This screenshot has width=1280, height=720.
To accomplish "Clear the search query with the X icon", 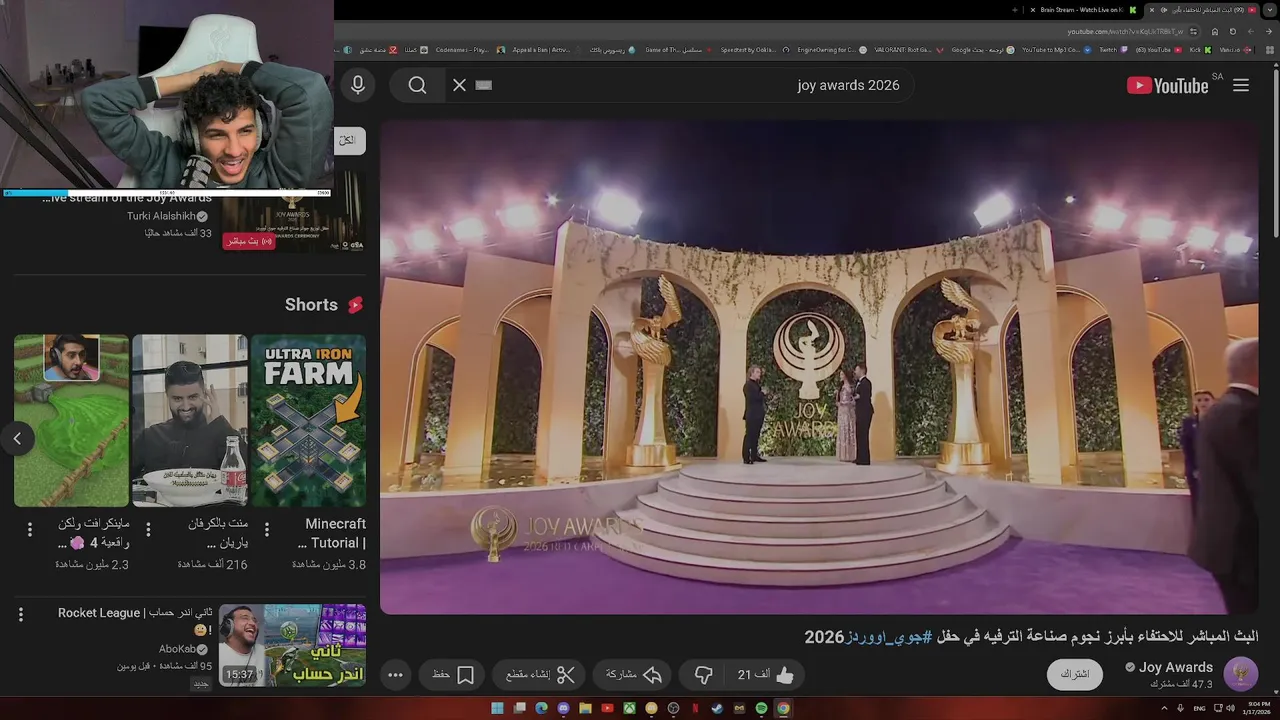I will (x=460, y=85).
